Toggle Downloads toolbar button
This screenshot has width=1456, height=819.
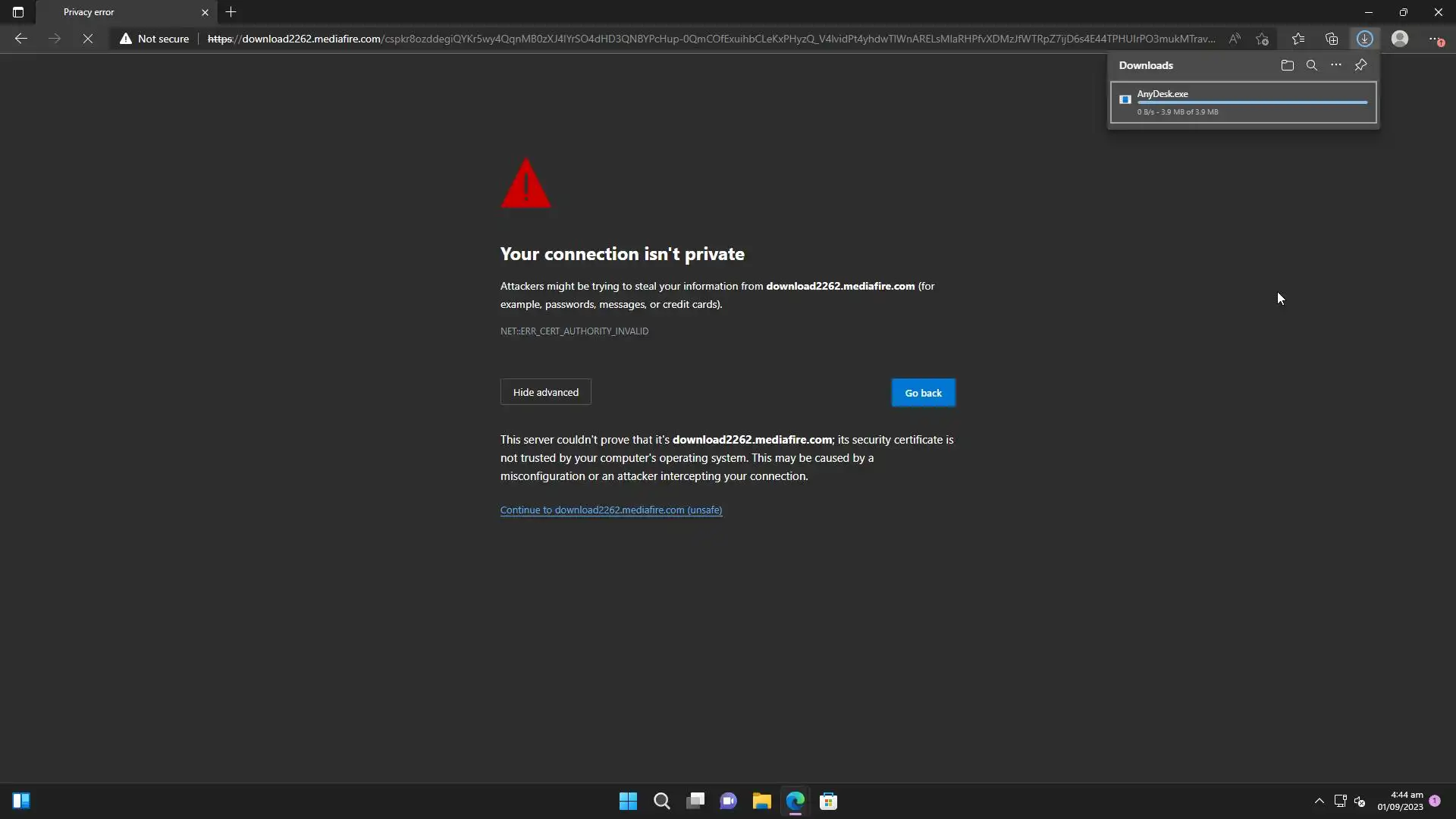(1364, 39)
